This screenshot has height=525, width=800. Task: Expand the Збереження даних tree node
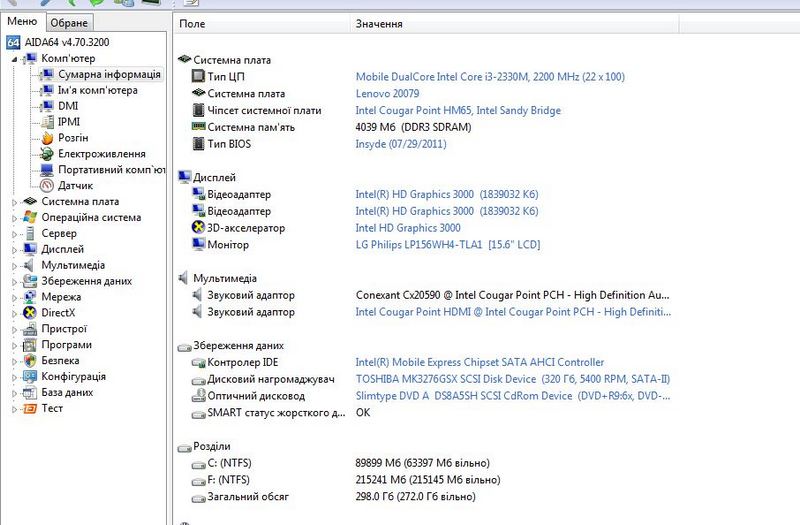click(14, 282)
